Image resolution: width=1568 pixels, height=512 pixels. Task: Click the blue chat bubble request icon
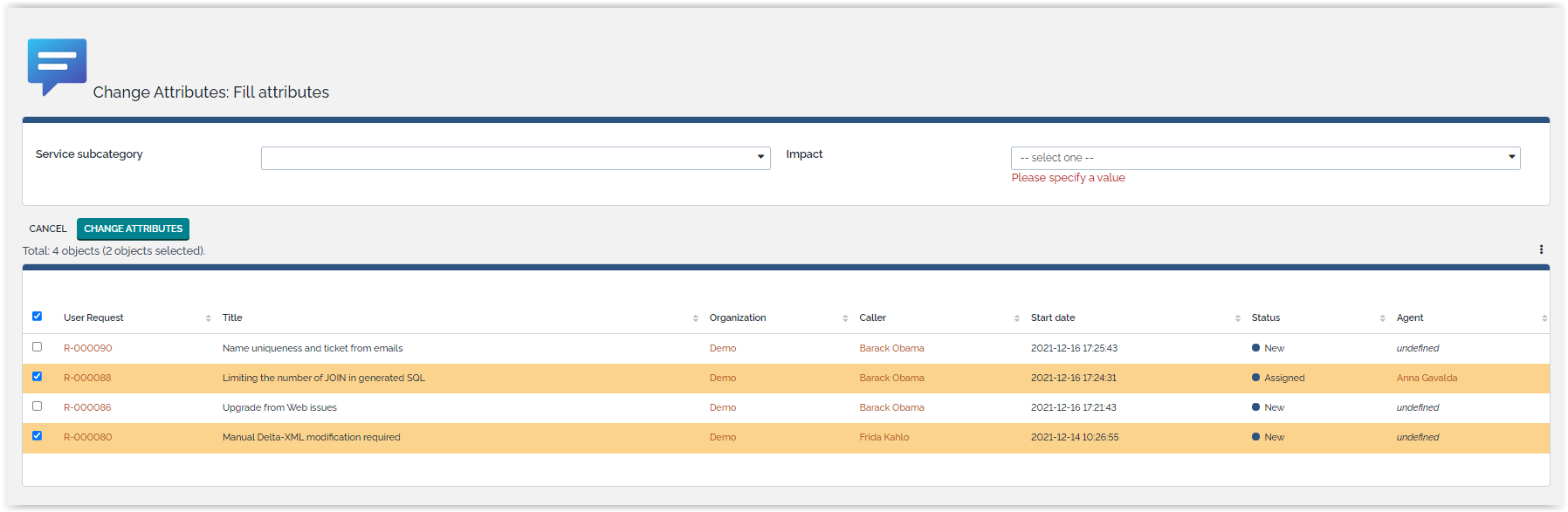tap(57, 65)
